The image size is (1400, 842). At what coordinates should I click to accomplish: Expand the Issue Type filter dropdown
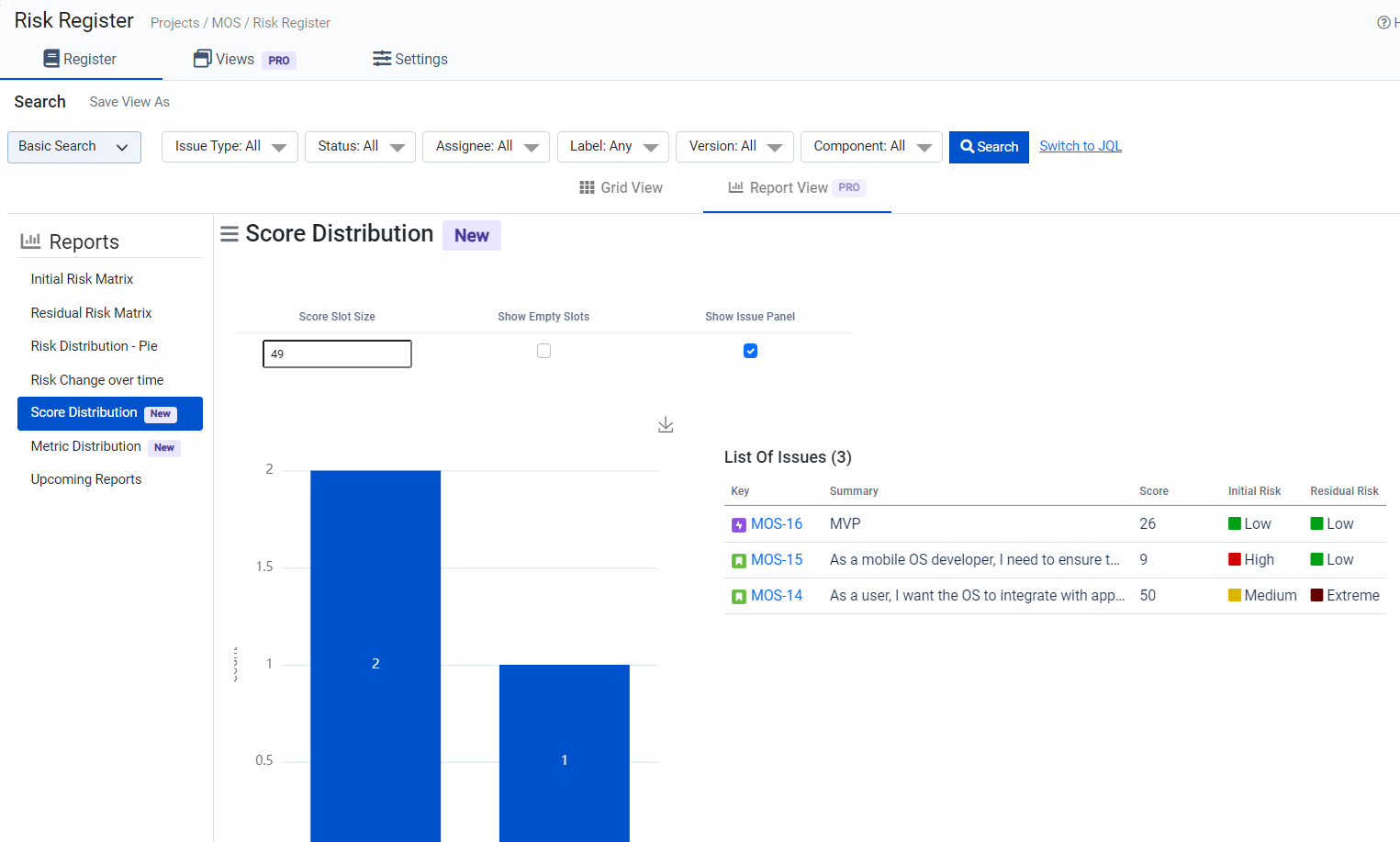(x=230, y=147)
